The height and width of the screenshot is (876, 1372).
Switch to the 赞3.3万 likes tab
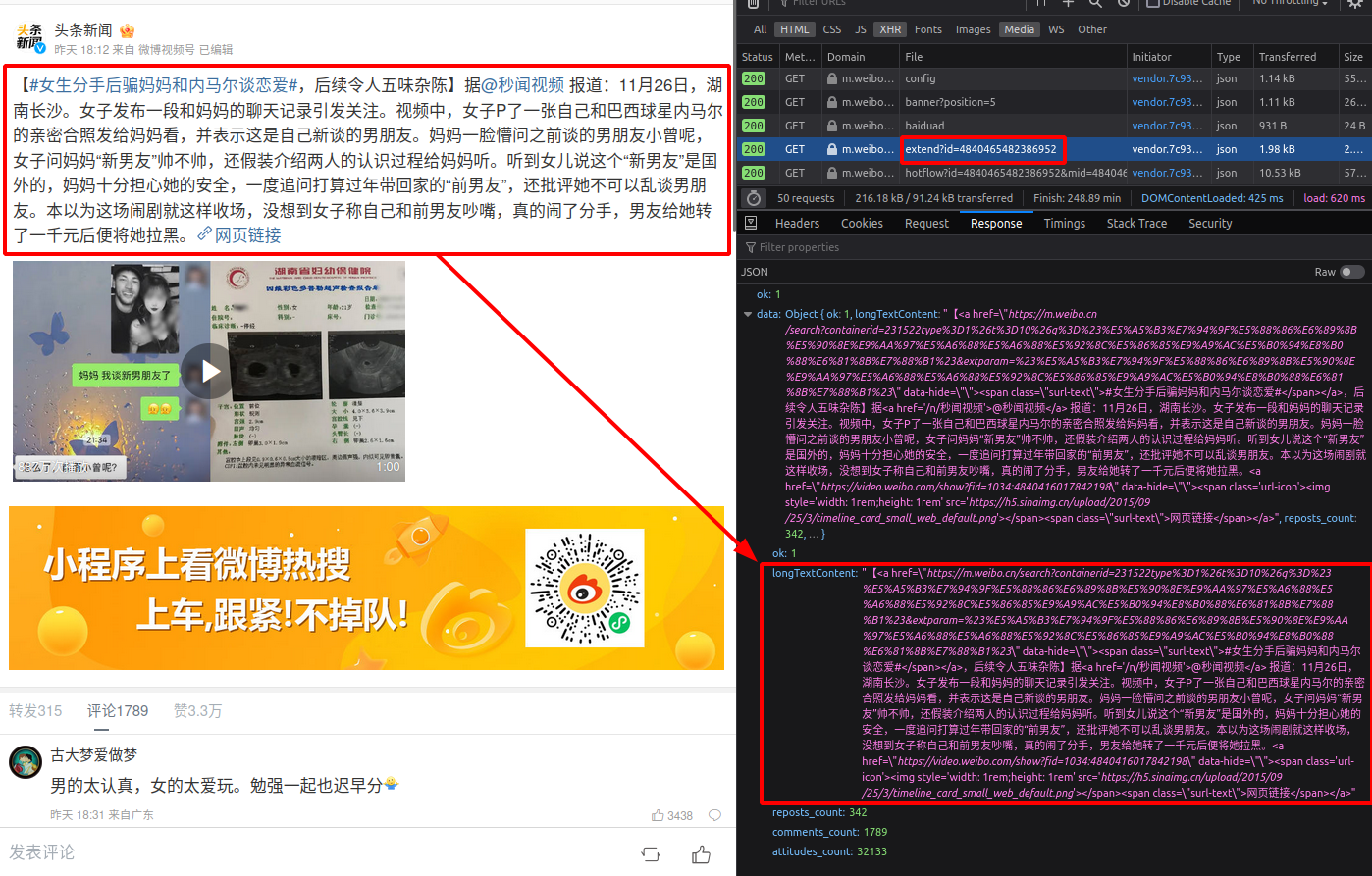198,711
